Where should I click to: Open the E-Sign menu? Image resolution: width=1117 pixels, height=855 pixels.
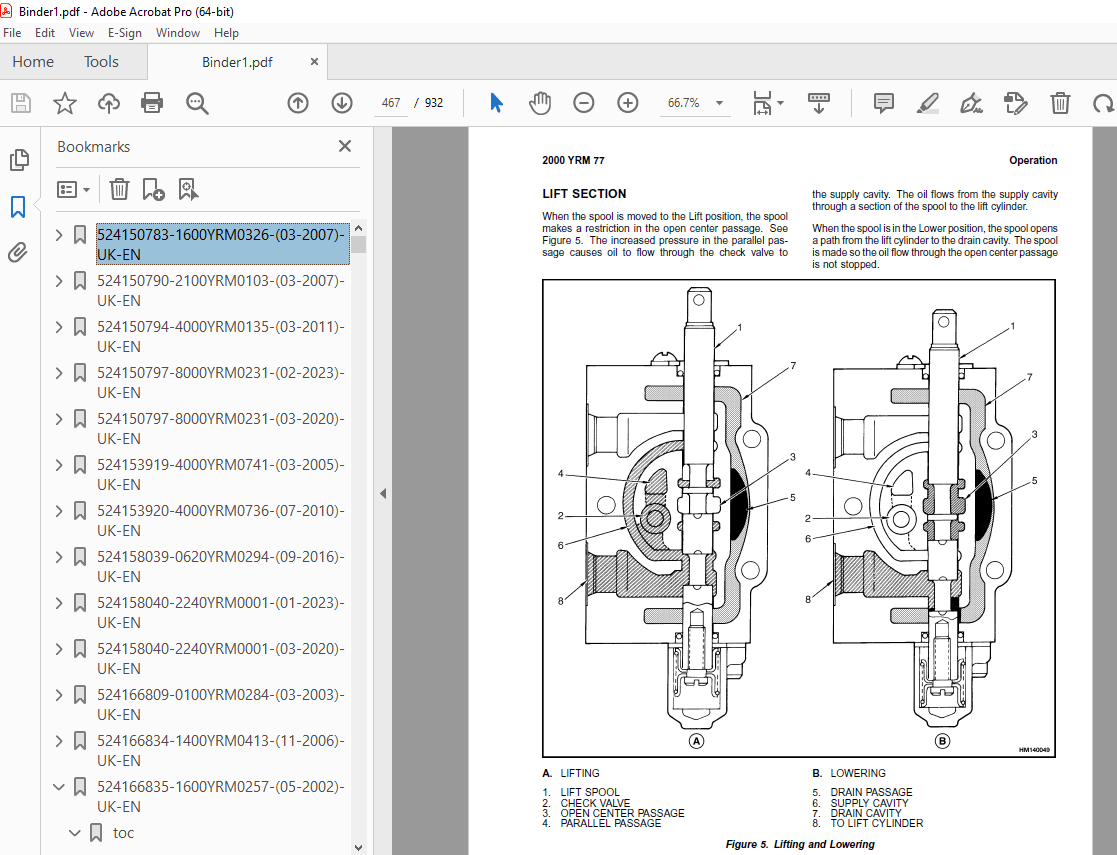pos(125,33)
